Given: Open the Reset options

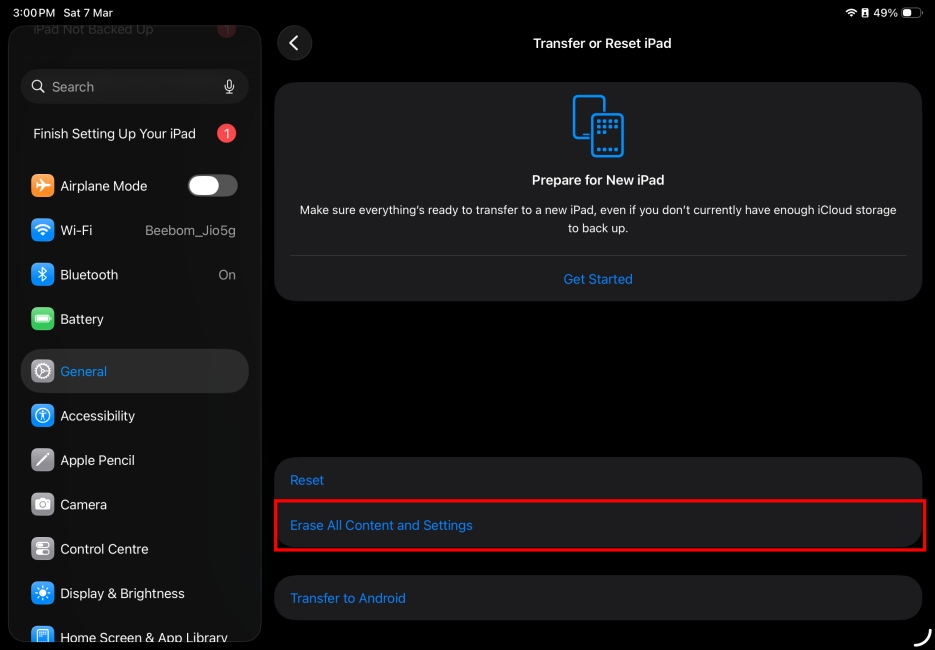Looking at the screenshot, I should coord(306,480).
